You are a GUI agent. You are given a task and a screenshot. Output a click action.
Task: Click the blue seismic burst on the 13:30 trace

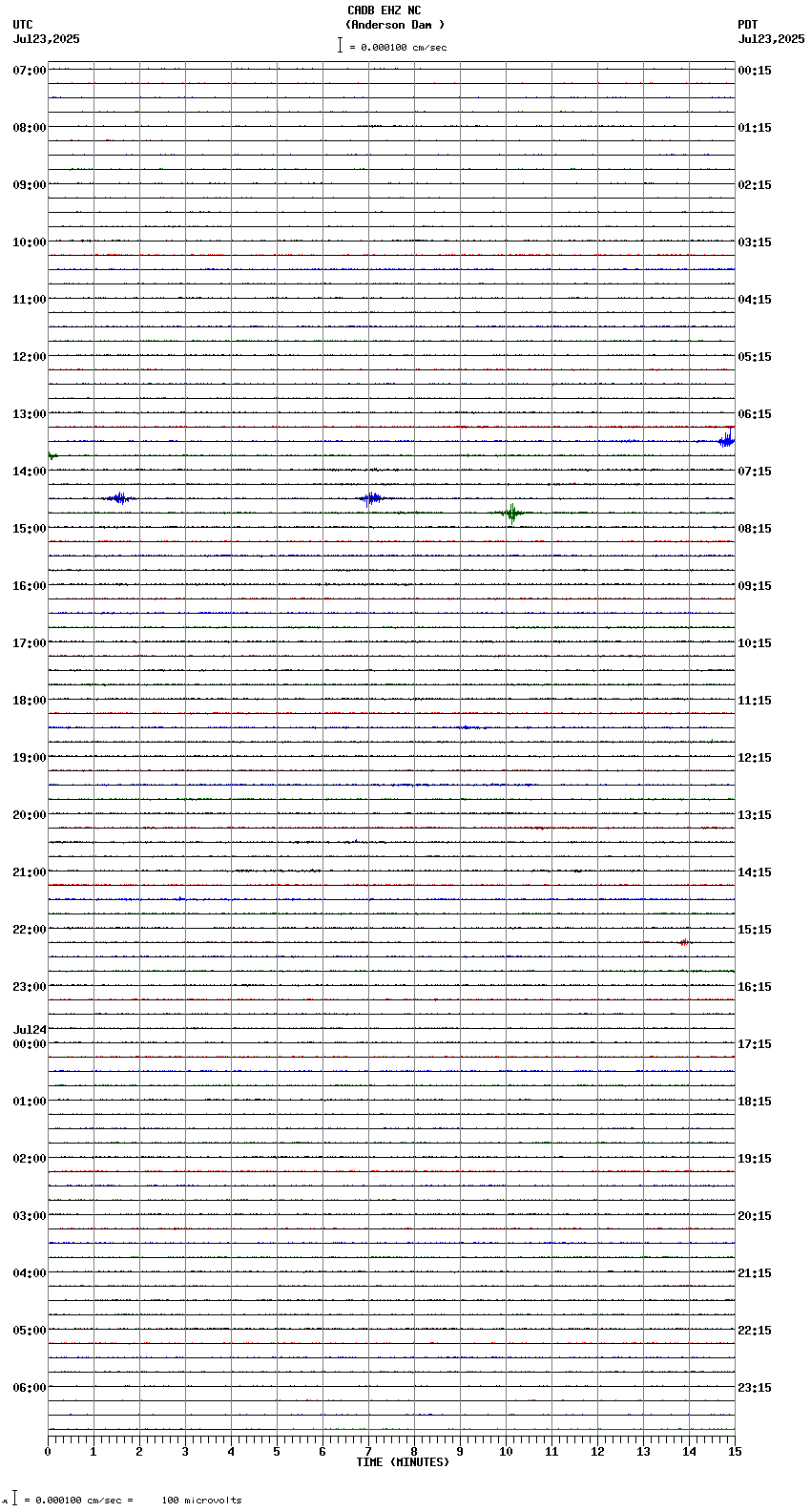pos(726,440)
